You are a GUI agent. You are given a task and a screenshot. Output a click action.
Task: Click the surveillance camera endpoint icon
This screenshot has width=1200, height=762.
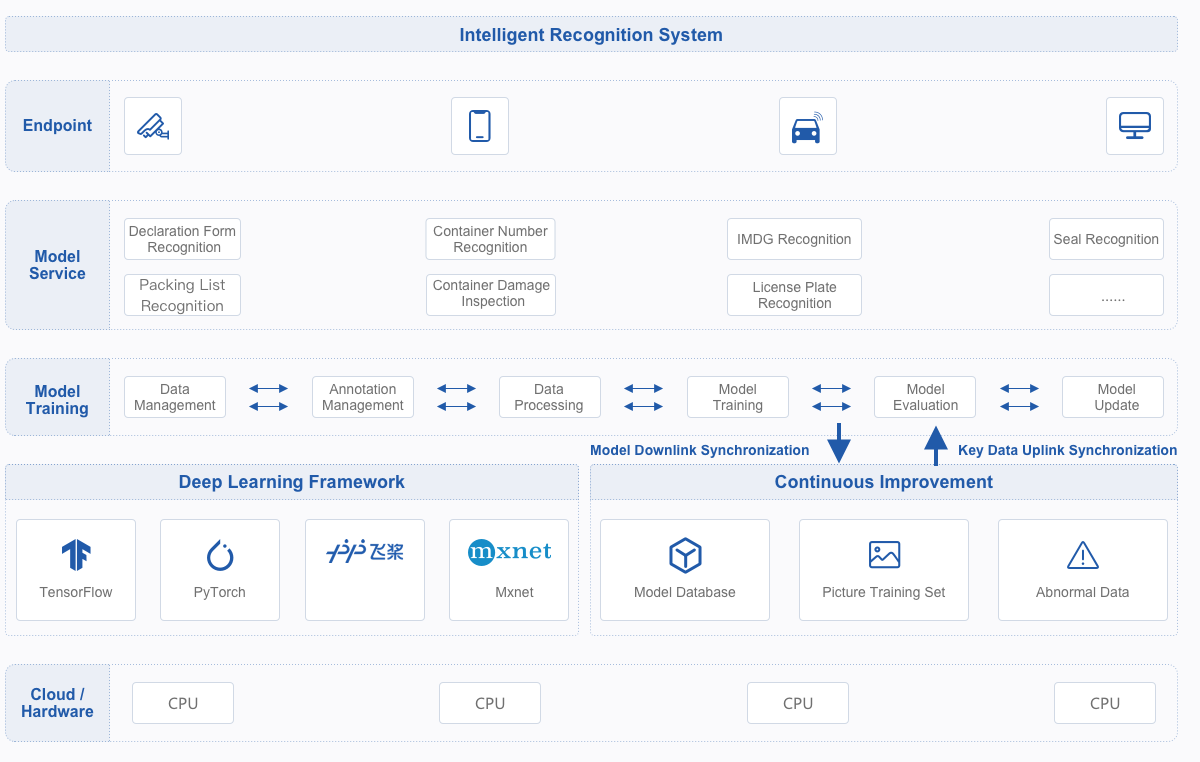(153, 126)
